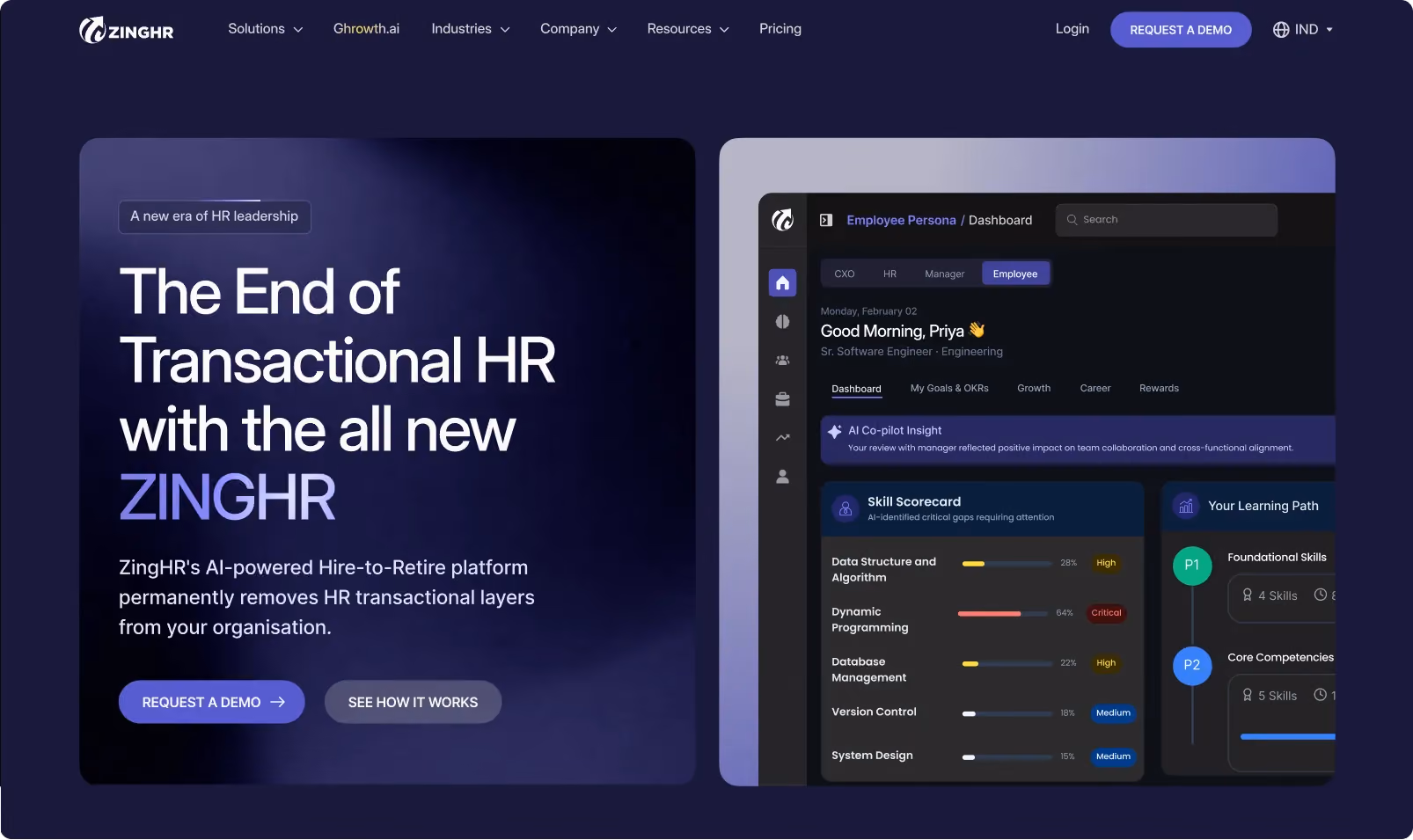Screen dimensions: 1413x840
Task: Click the SEE HOW IT WORKS button
Action: pyautogui.click(x=413, y=703)
